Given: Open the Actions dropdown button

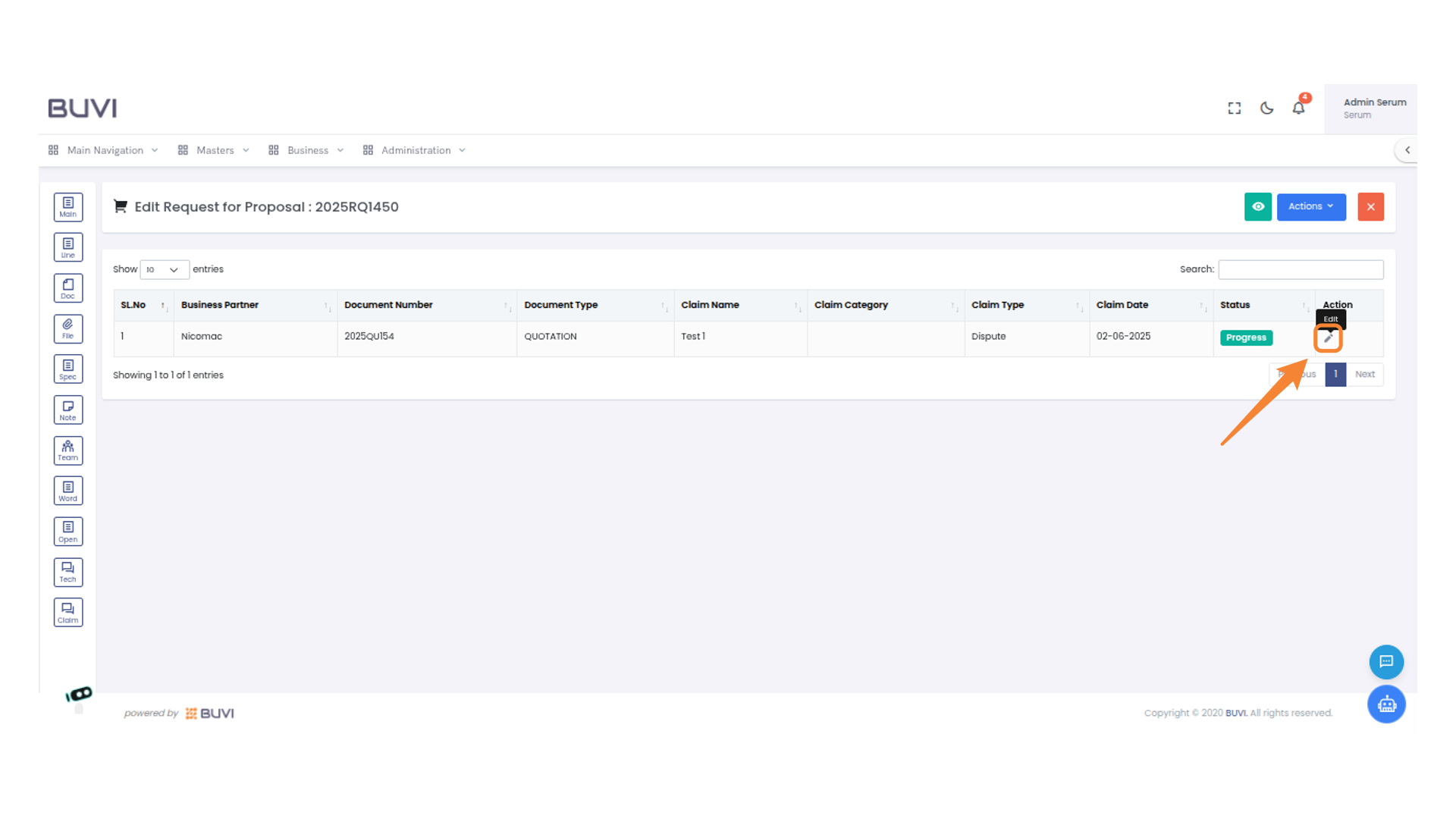Looking at the screenshot, I should [x=1310, y=206].
